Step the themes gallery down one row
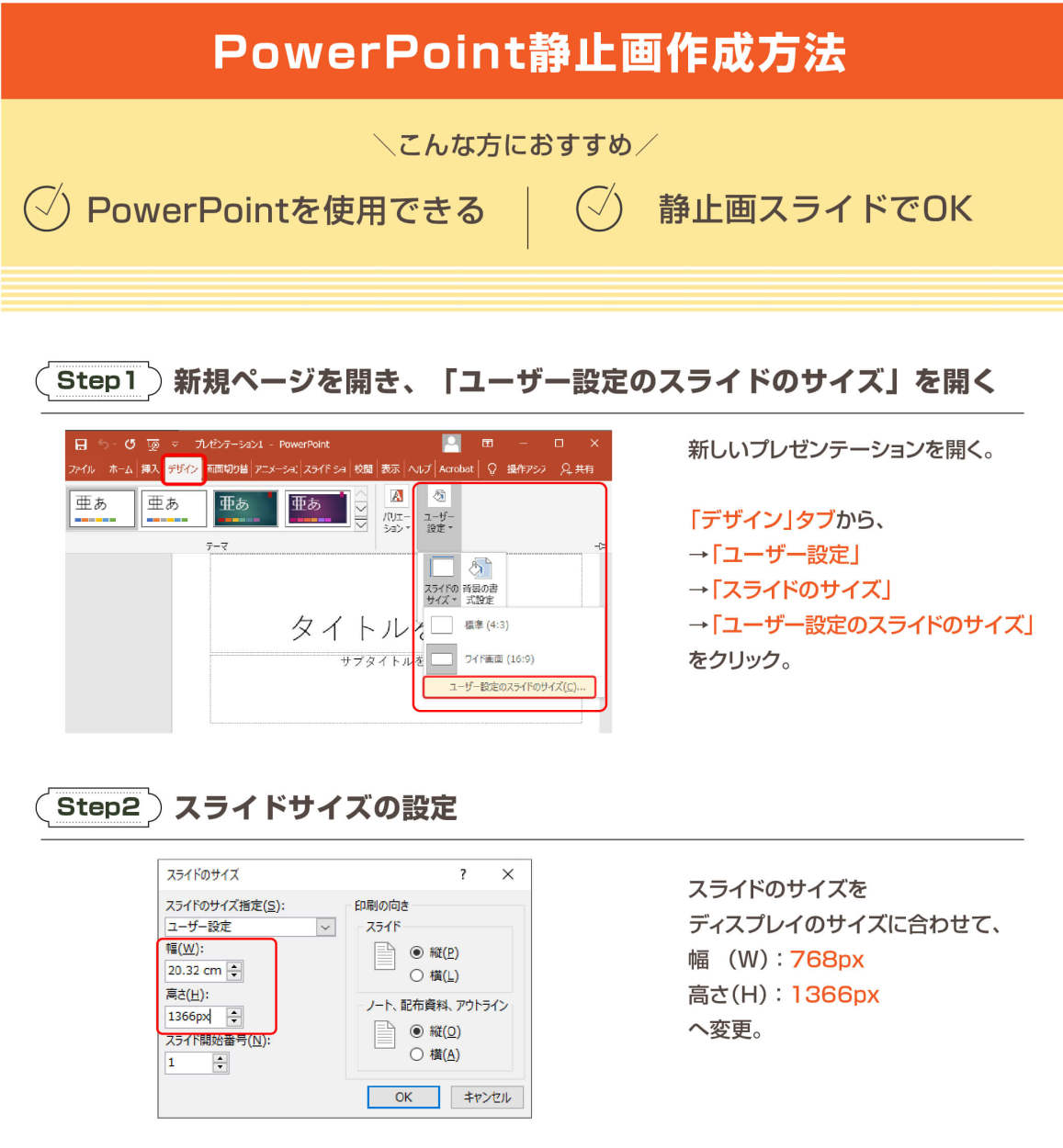 [x=361, y=509]
